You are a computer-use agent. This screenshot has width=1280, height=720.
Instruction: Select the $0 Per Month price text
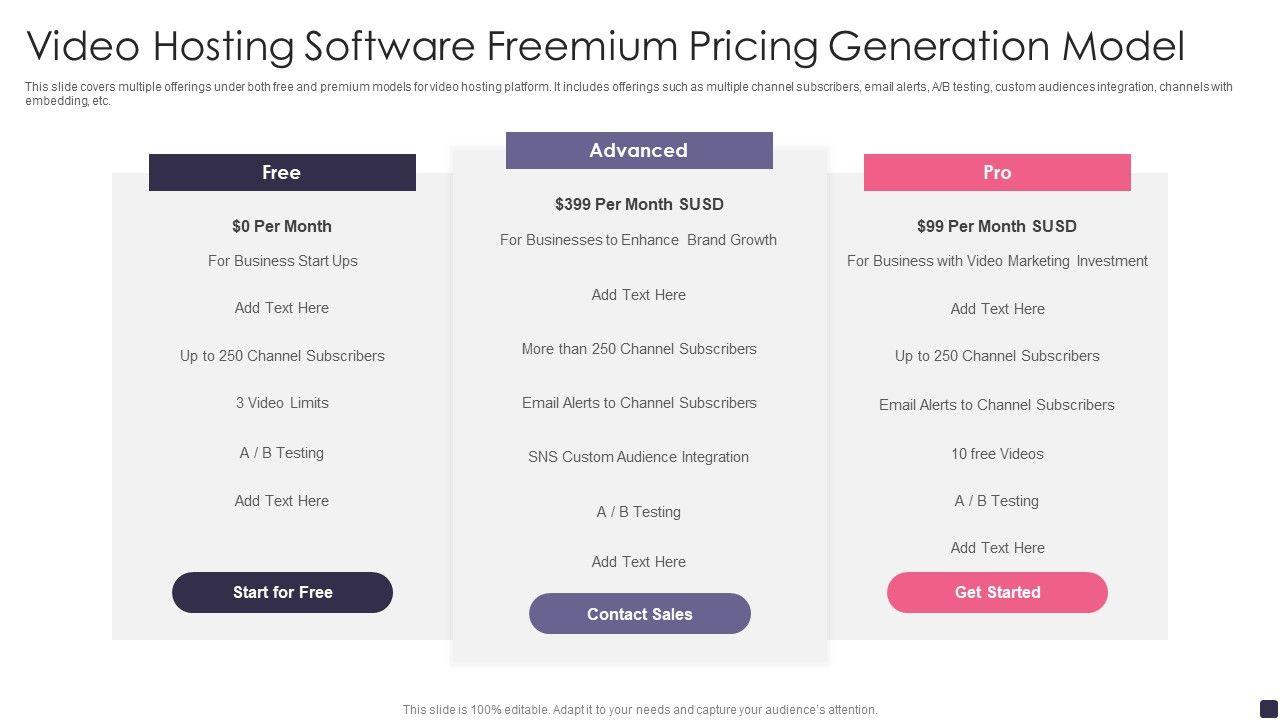click(x=282, y=226)
